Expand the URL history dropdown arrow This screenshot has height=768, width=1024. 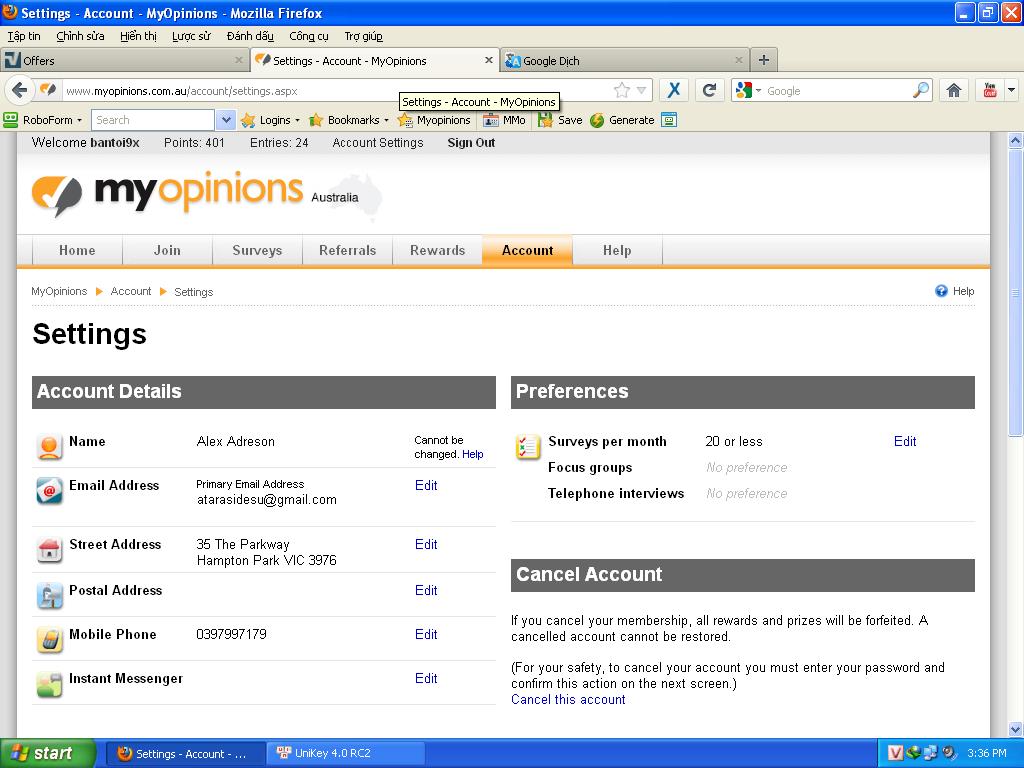coord(641,90)
